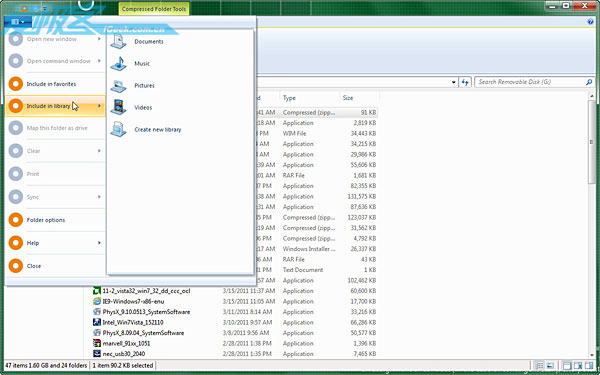Viewport: 600px width, 375px height.
Task: Select the Include in library menu item
Action: (55, 106)
